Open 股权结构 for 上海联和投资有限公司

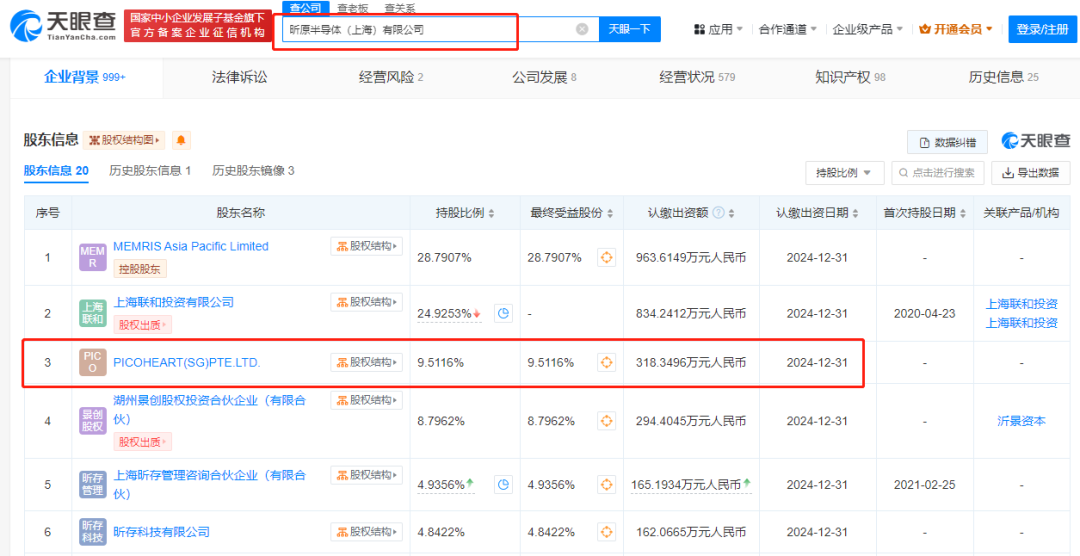pyautogui.click(x=366, y=302)
